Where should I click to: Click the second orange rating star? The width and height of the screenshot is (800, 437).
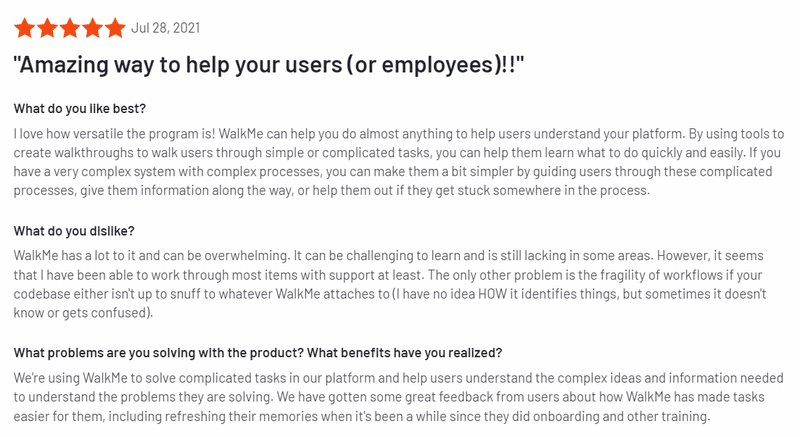(47, 27)
